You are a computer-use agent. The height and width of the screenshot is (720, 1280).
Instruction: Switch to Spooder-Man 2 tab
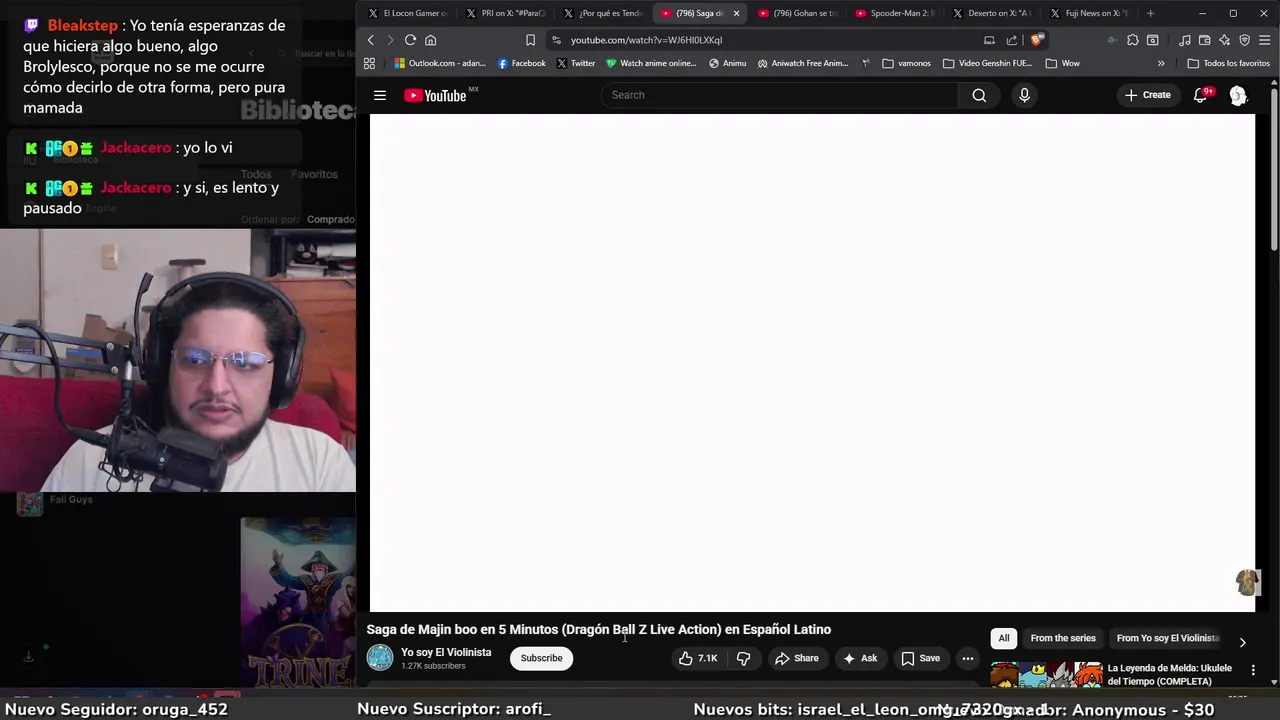coord(895,13)
